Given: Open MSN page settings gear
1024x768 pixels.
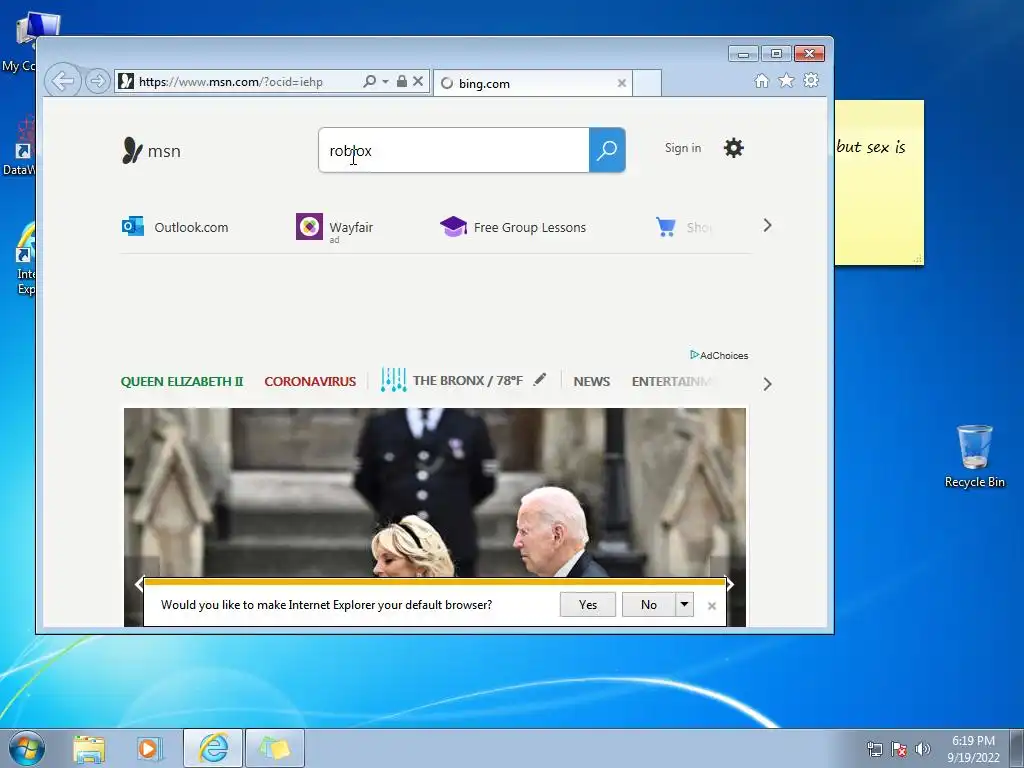Looking at the screenshot, I should 733,148.
